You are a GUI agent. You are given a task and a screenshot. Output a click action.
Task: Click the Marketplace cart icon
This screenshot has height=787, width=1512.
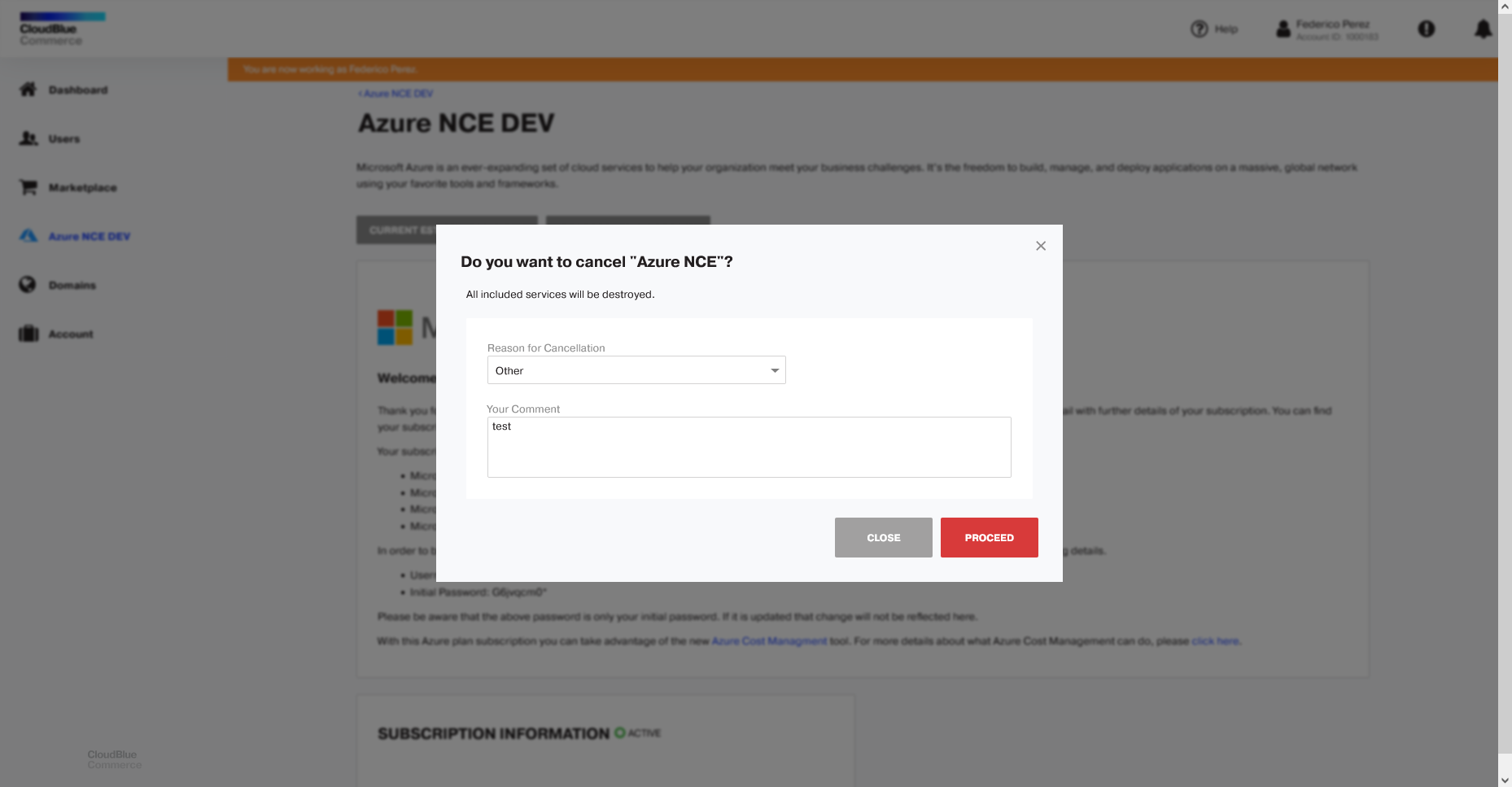(28, 187)
